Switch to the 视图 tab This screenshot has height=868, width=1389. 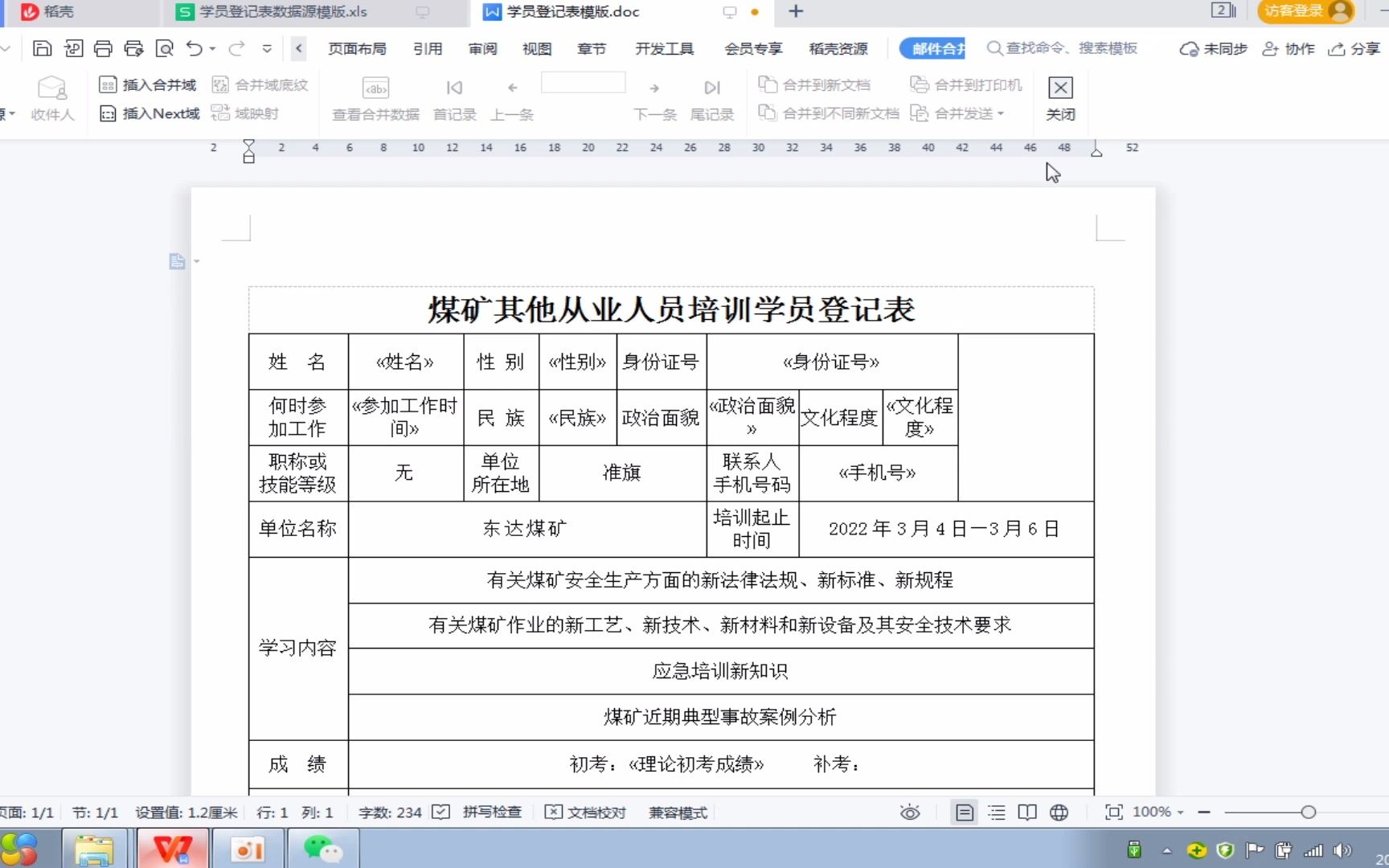[537, 49]
